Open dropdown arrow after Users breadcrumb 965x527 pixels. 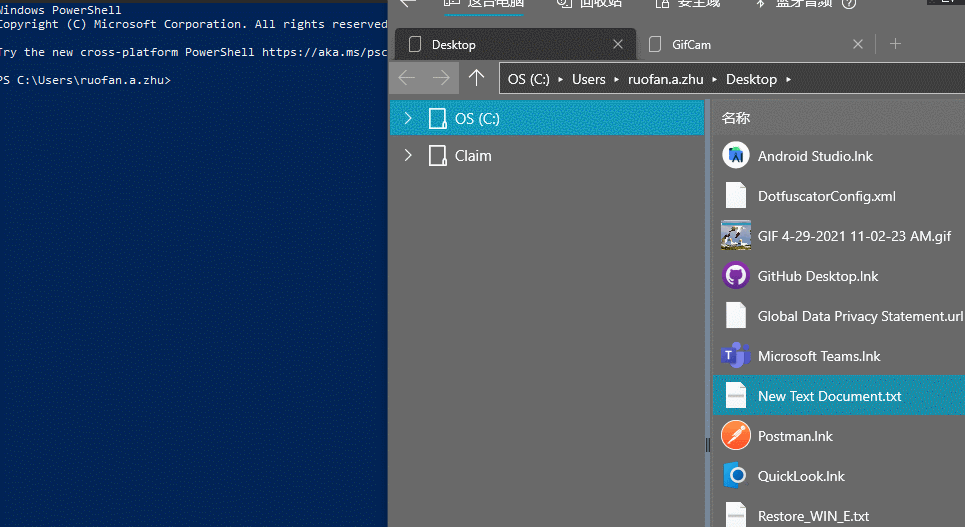coord(617,79)
